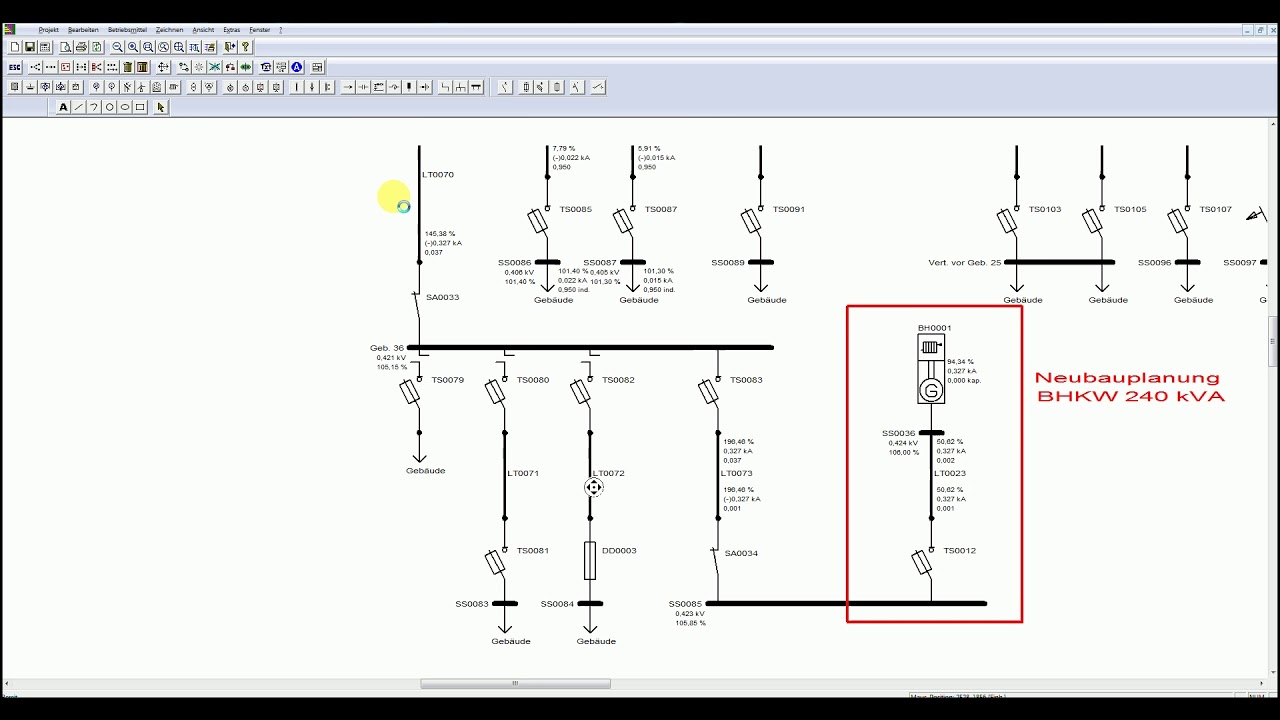Viewport: 1280px width, 720px height.
Task: Select the text tool marked with a bold A
Action: click(63, 107)
